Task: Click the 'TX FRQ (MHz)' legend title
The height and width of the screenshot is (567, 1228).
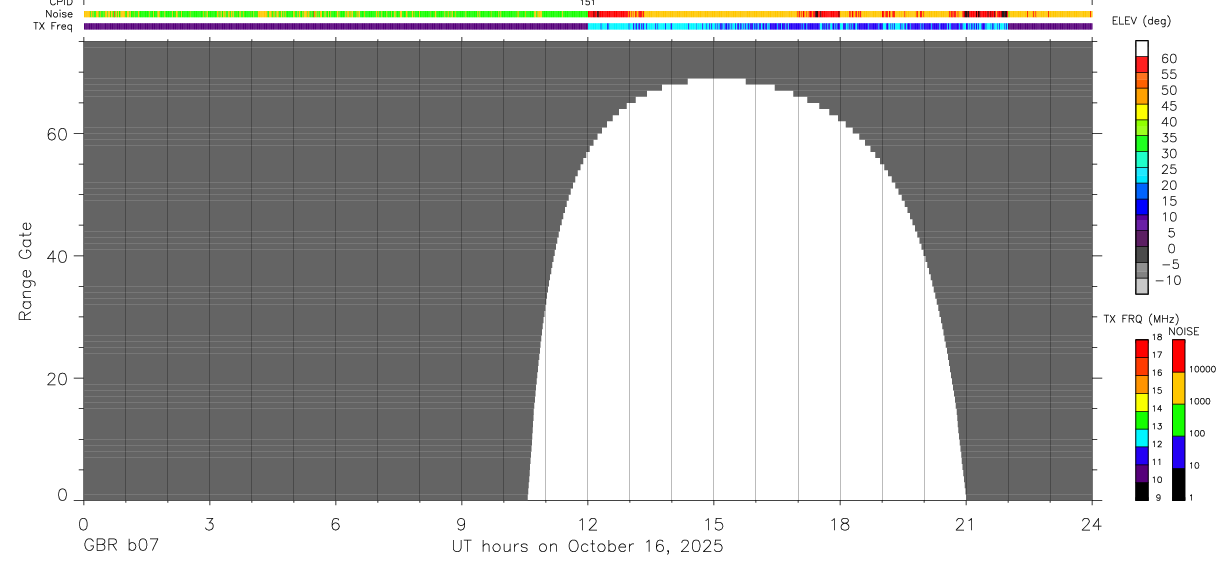Action: [1141, 319]
